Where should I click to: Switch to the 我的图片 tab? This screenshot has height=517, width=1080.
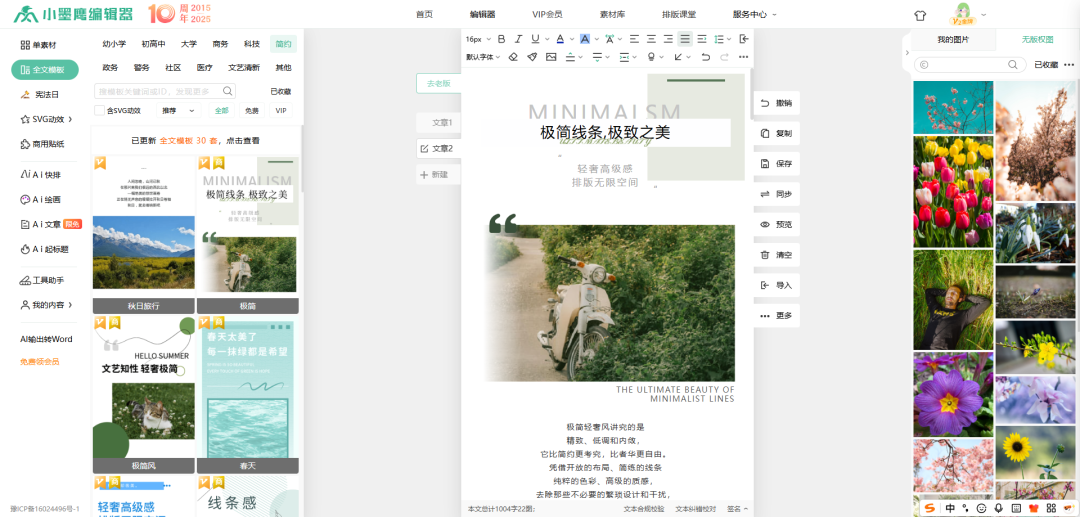[x=953, y=40]
